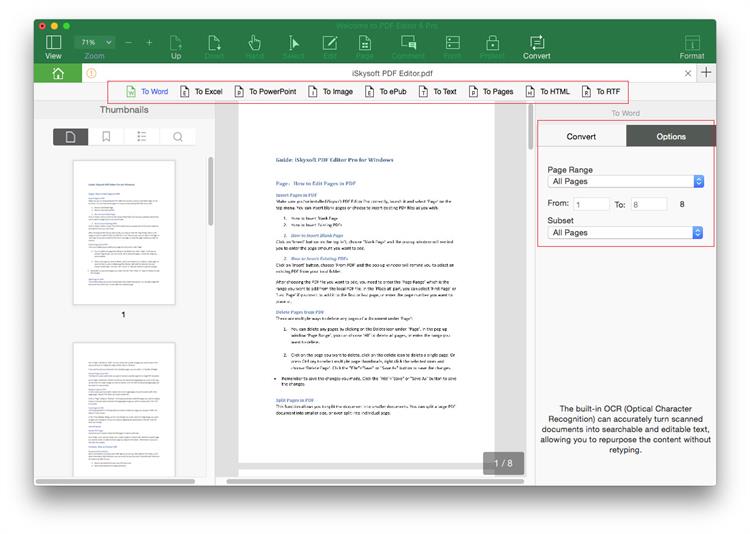The height and width of the screenshot is (534, 750).
Task: Click the 1 / 8 page indicator
Action: coord(503,463)
